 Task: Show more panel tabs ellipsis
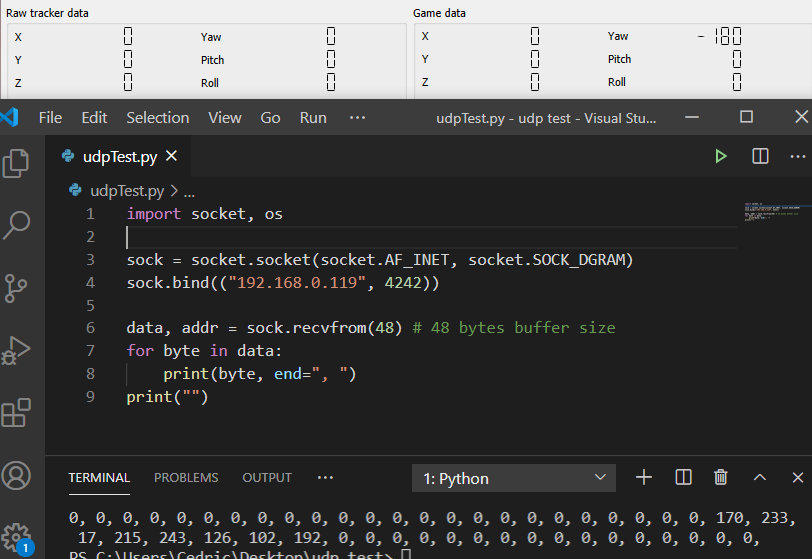(325, 477)
